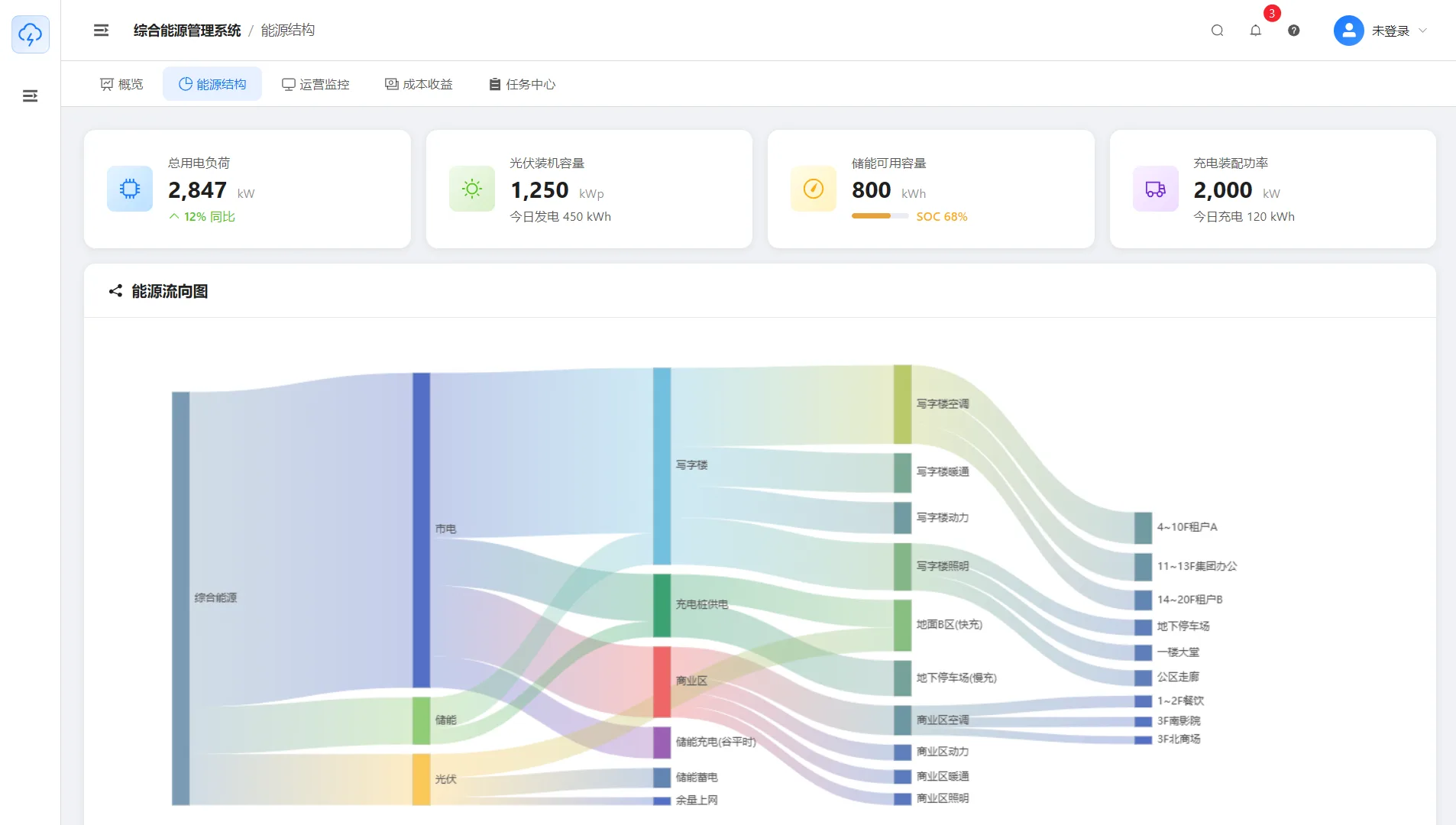Click the 余量上网 node label
Image resolution: width=1456 pixels, height=825 pixels.
[696, 801]
